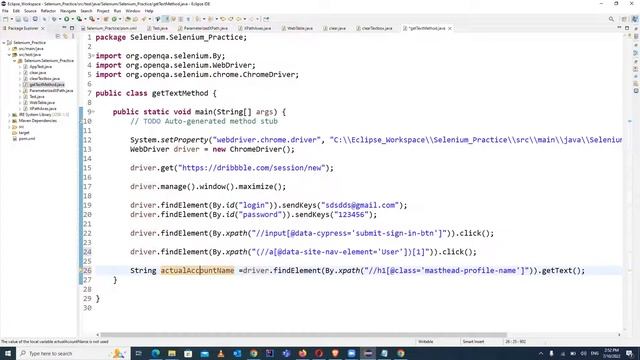
Task: Select clearTextbox.java in Package Explorer
Action: 44,78
